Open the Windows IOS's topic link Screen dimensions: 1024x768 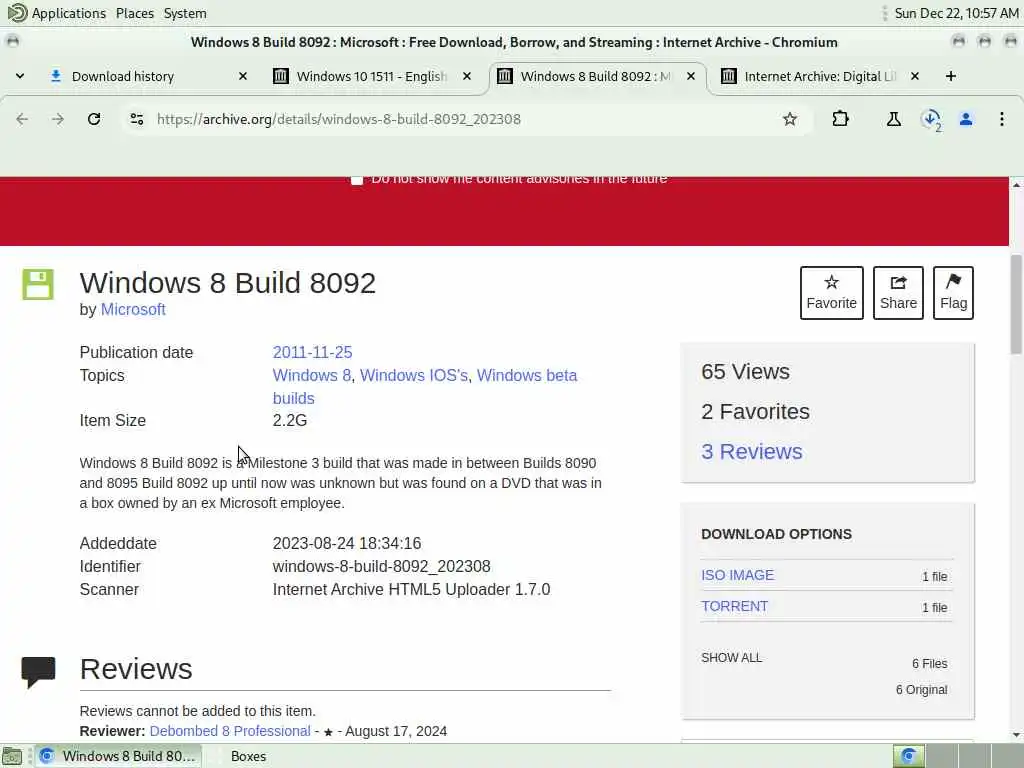click(x=414, y=376)
